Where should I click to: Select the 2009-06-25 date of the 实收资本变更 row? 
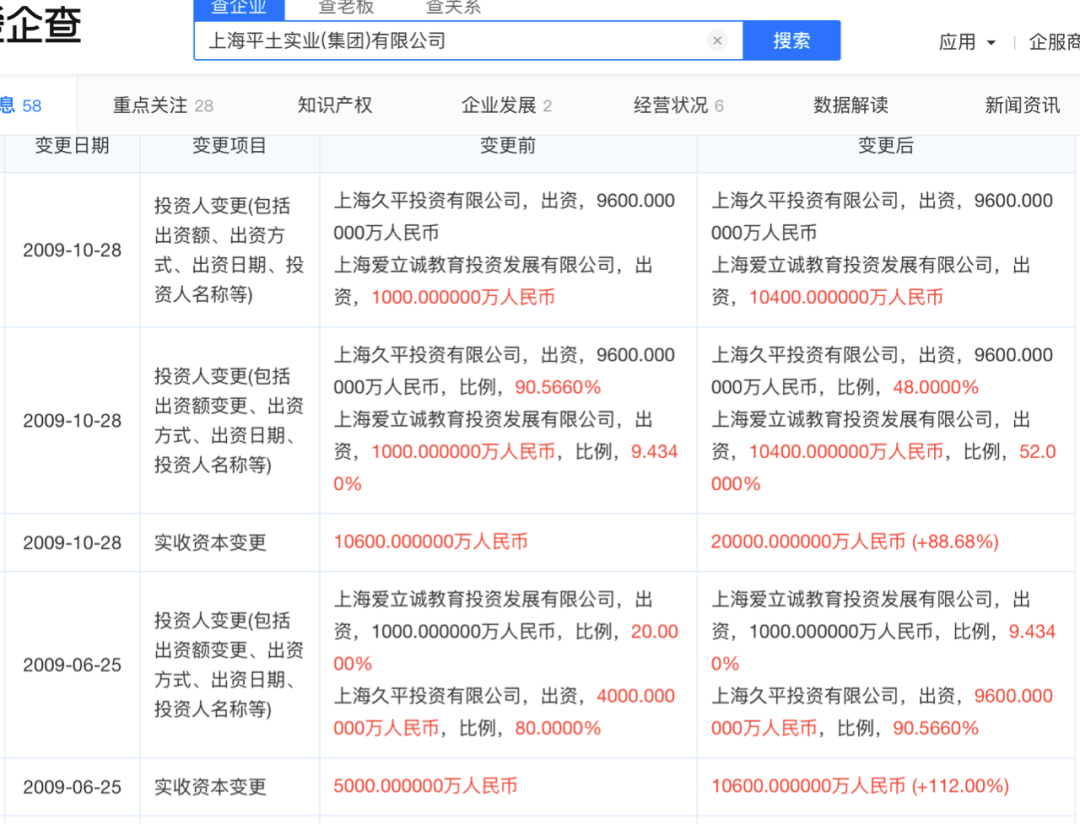(x=72, y=787)
